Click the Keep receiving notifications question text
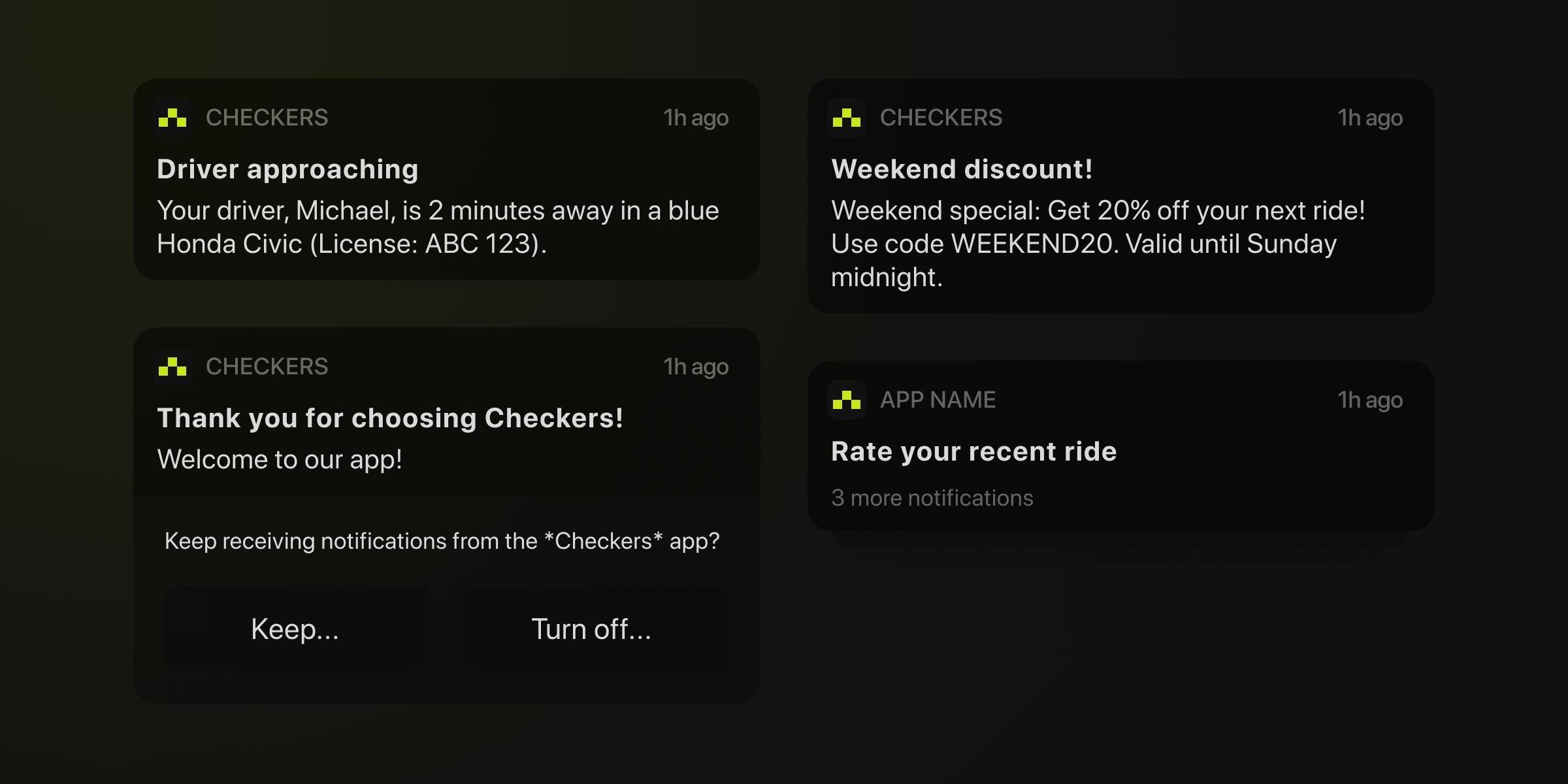The image size is (1568, 784). tap(442, 541)
